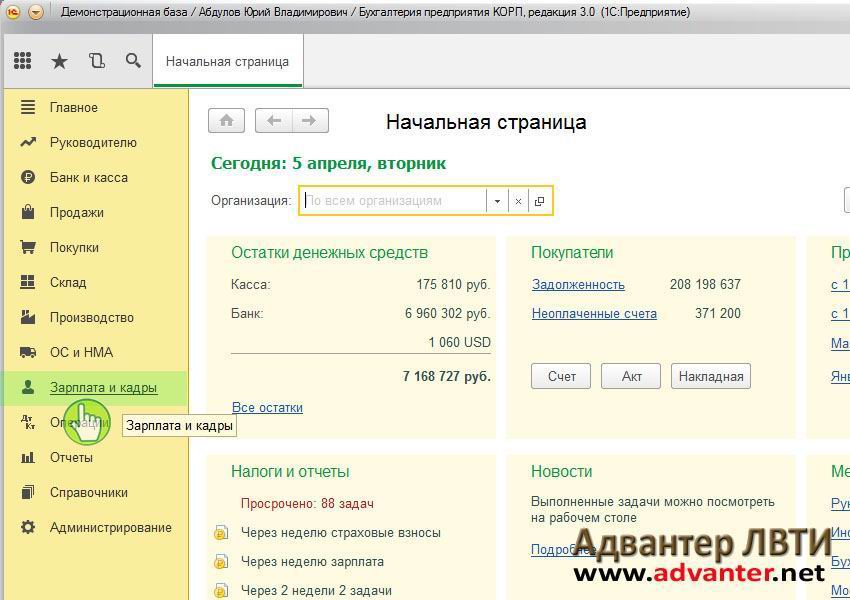Click the Главное section icon

(x=28, y=107)
